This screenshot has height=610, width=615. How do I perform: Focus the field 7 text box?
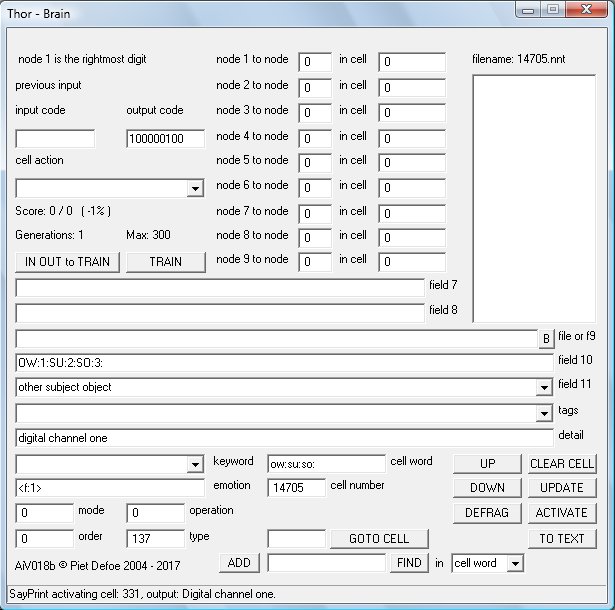pos(220,288)
